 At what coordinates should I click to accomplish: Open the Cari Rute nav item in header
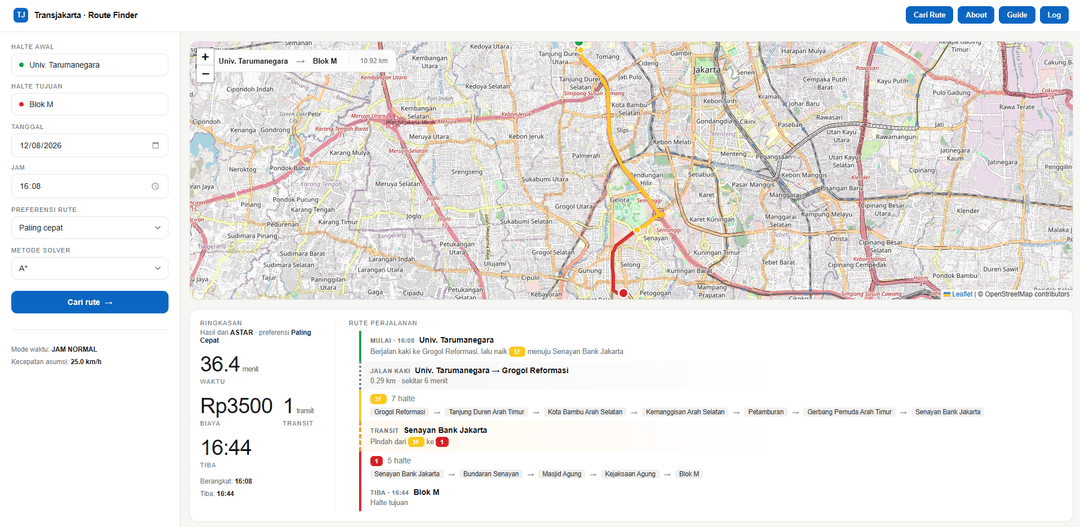coord(929,14)
